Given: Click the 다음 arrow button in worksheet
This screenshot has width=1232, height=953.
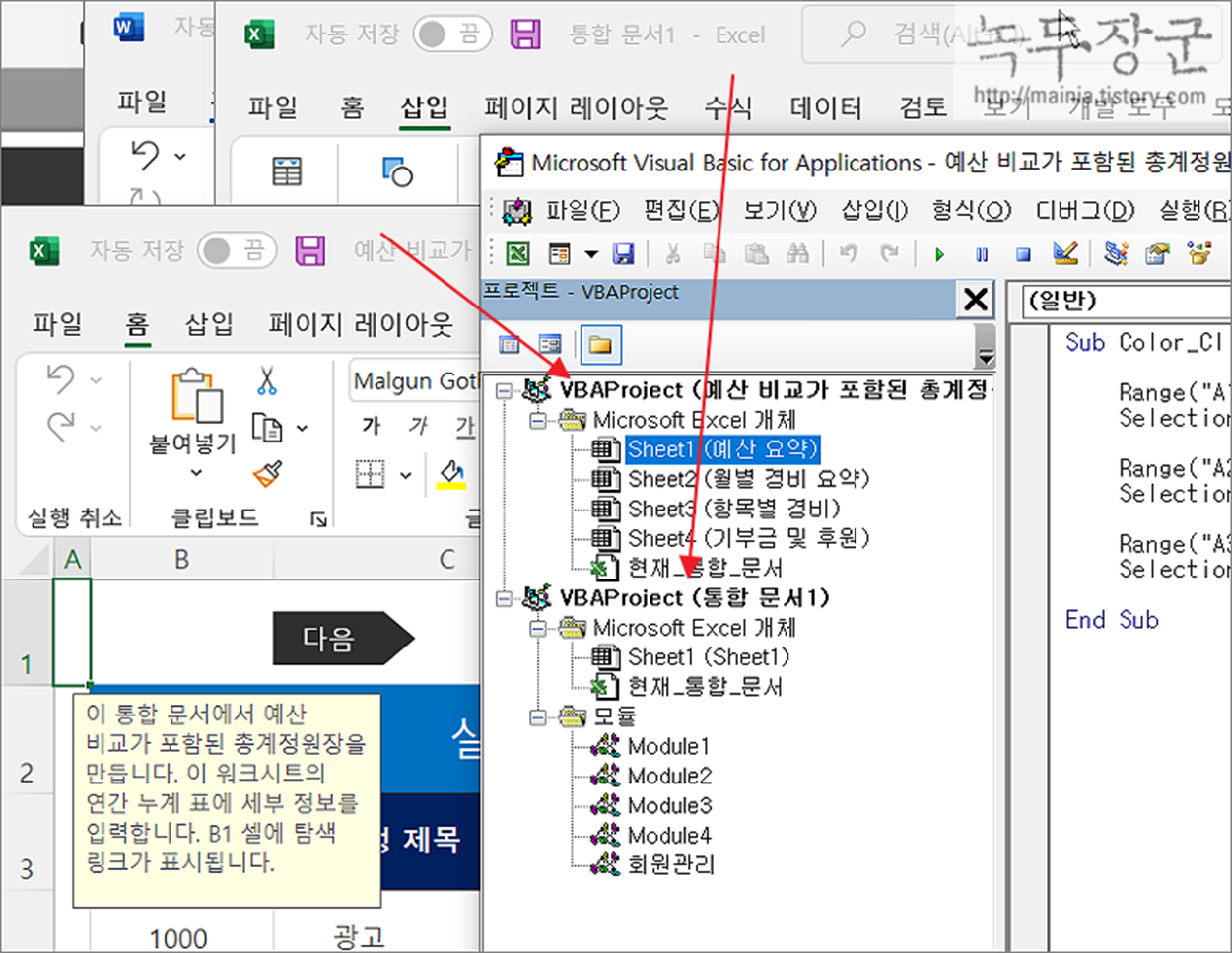Looking at the screenshot, I should [x=343, y=639].
